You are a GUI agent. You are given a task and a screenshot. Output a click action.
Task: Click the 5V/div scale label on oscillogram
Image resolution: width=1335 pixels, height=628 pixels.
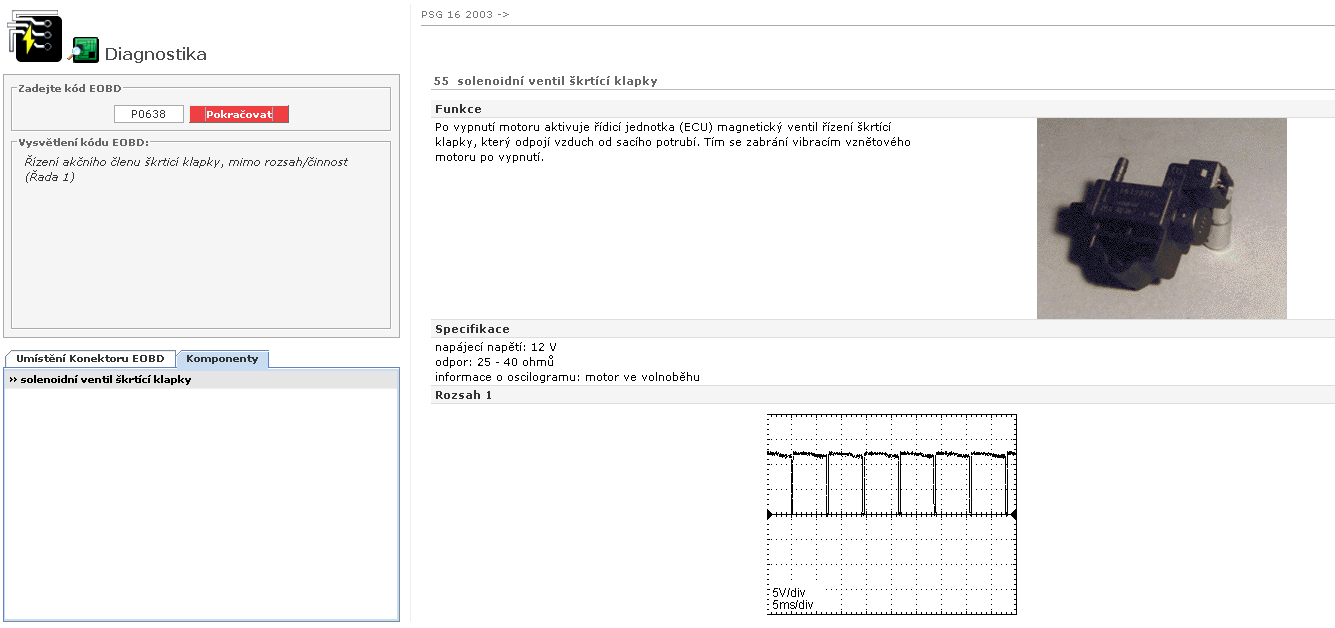[x=788, y=593]
